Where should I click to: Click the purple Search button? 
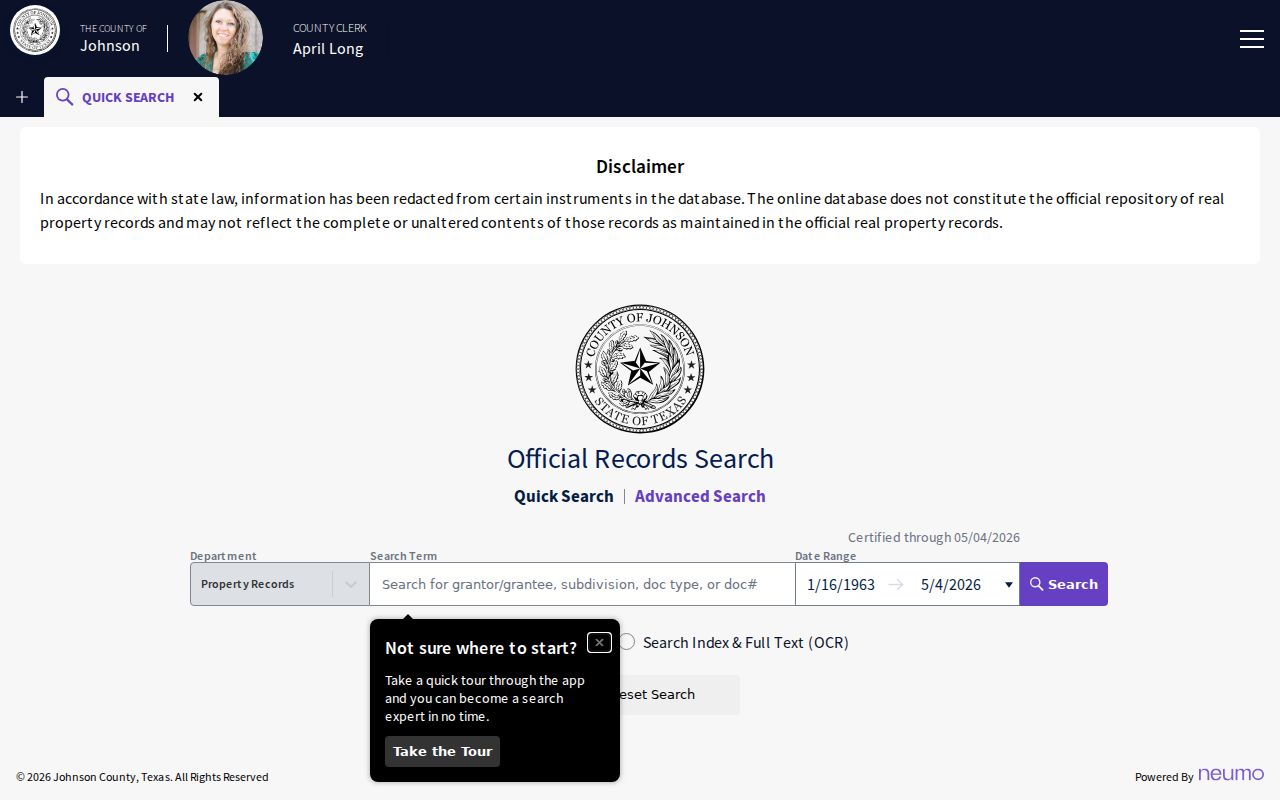point(1064,584)
